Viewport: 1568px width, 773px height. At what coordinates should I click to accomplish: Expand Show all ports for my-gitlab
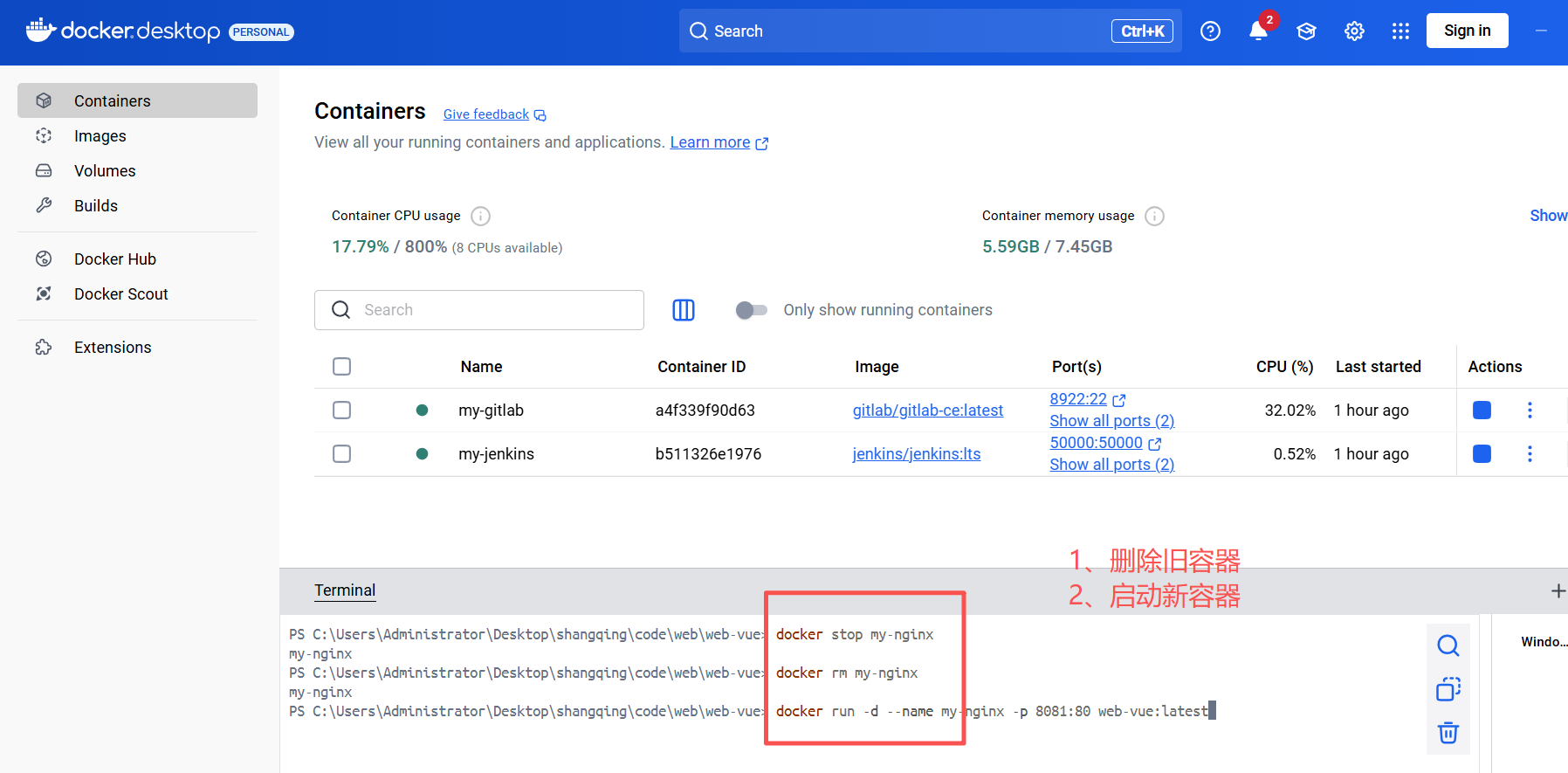1112,421
